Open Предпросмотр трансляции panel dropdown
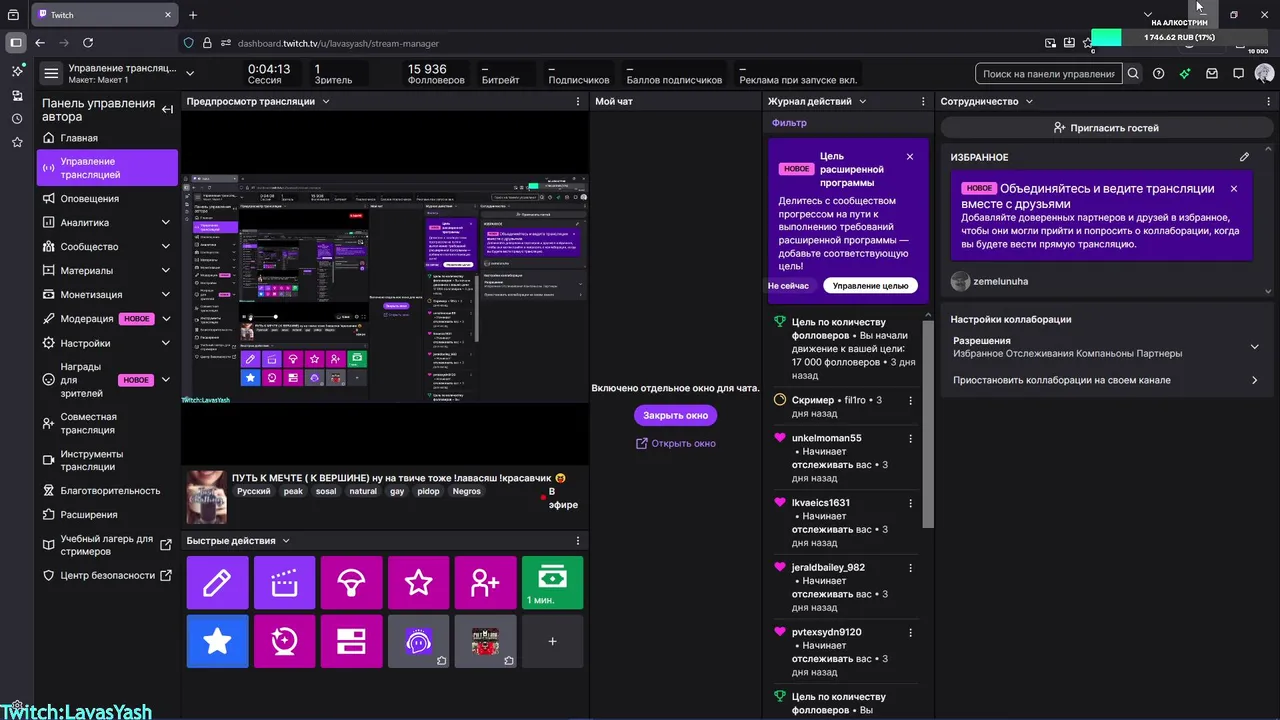 pos(326,102)
